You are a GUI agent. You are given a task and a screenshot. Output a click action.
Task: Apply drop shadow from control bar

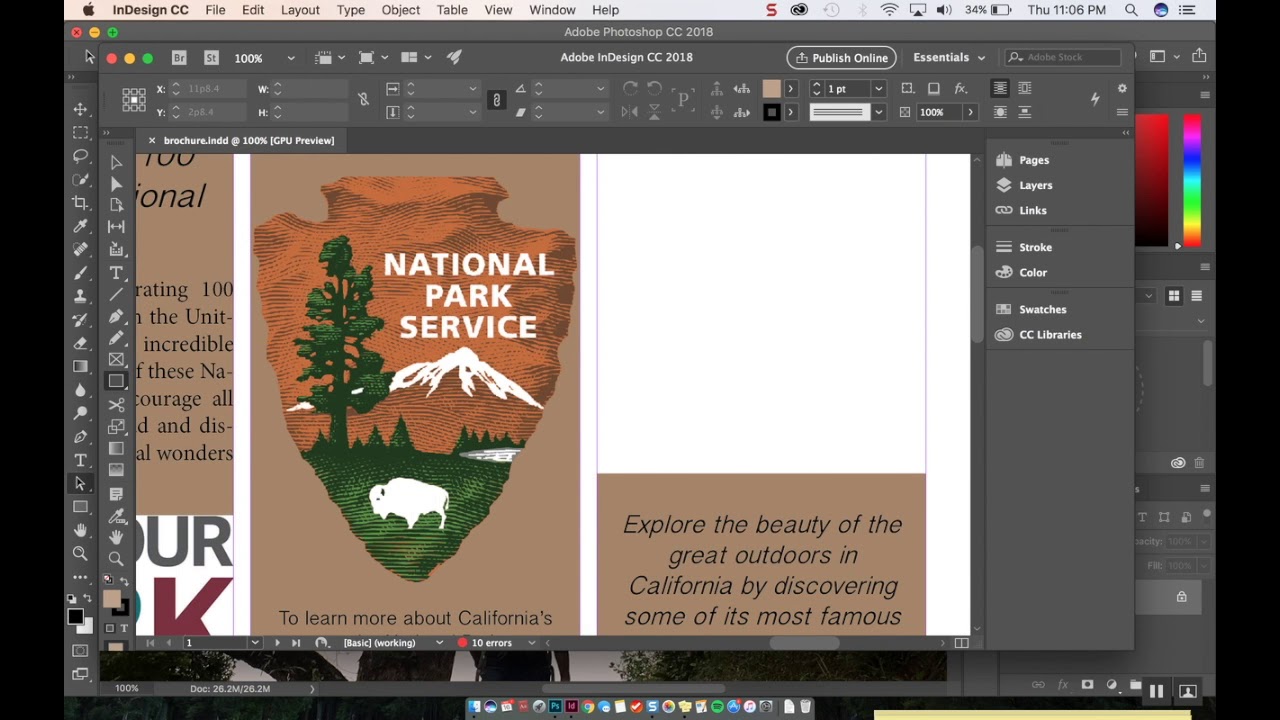934,89
